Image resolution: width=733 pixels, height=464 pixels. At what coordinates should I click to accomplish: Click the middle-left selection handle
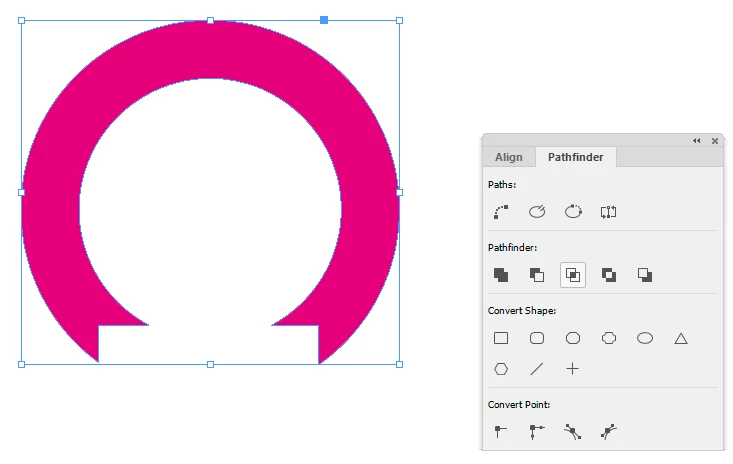coord(22,192)
